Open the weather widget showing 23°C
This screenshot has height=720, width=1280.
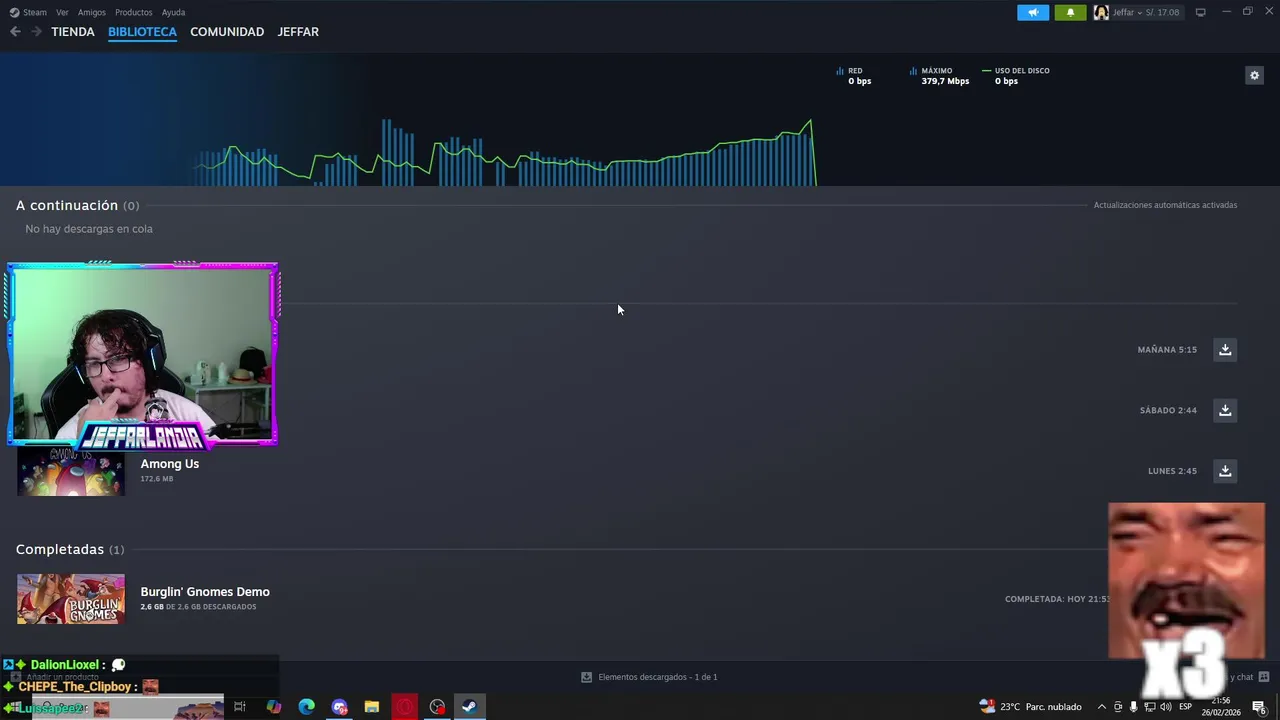click(1031, 707)
